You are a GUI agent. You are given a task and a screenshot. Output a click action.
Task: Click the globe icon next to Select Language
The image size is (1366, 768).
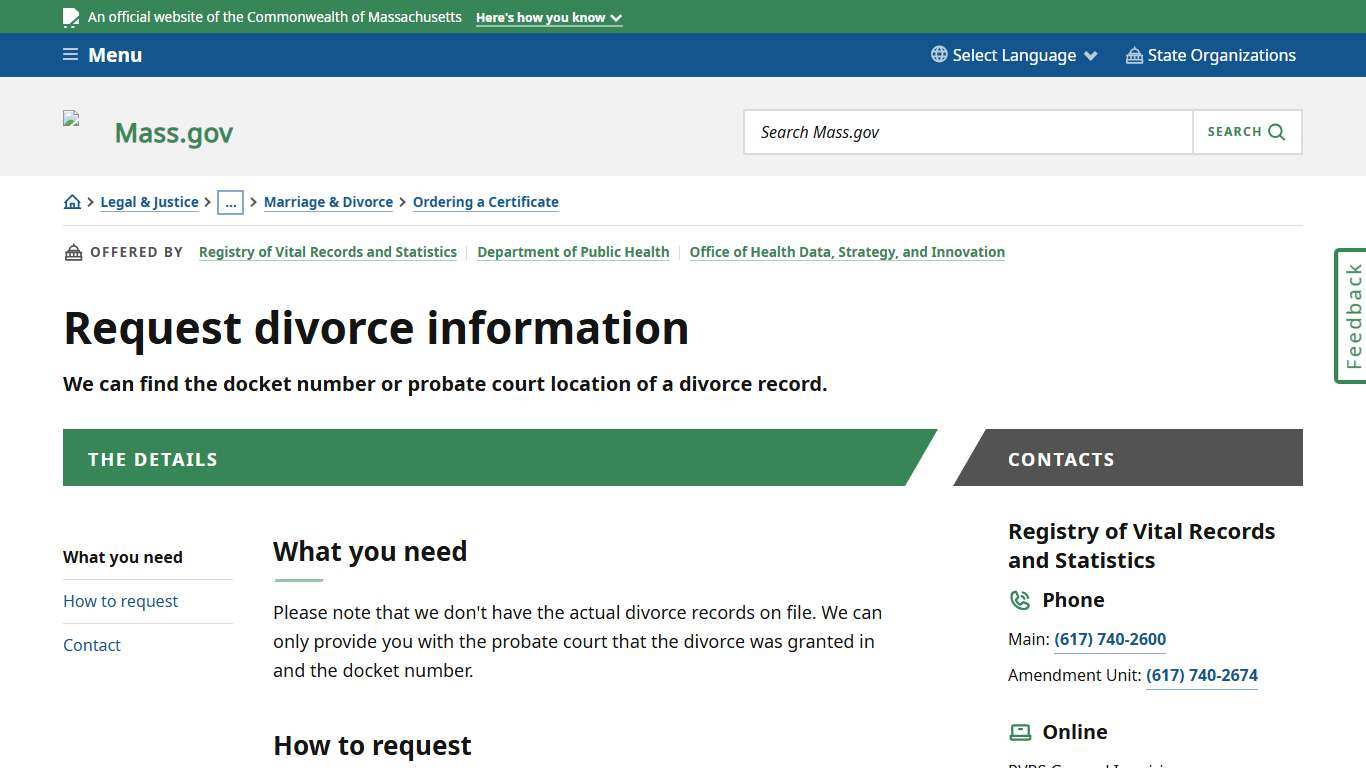(x=938, y=55)
